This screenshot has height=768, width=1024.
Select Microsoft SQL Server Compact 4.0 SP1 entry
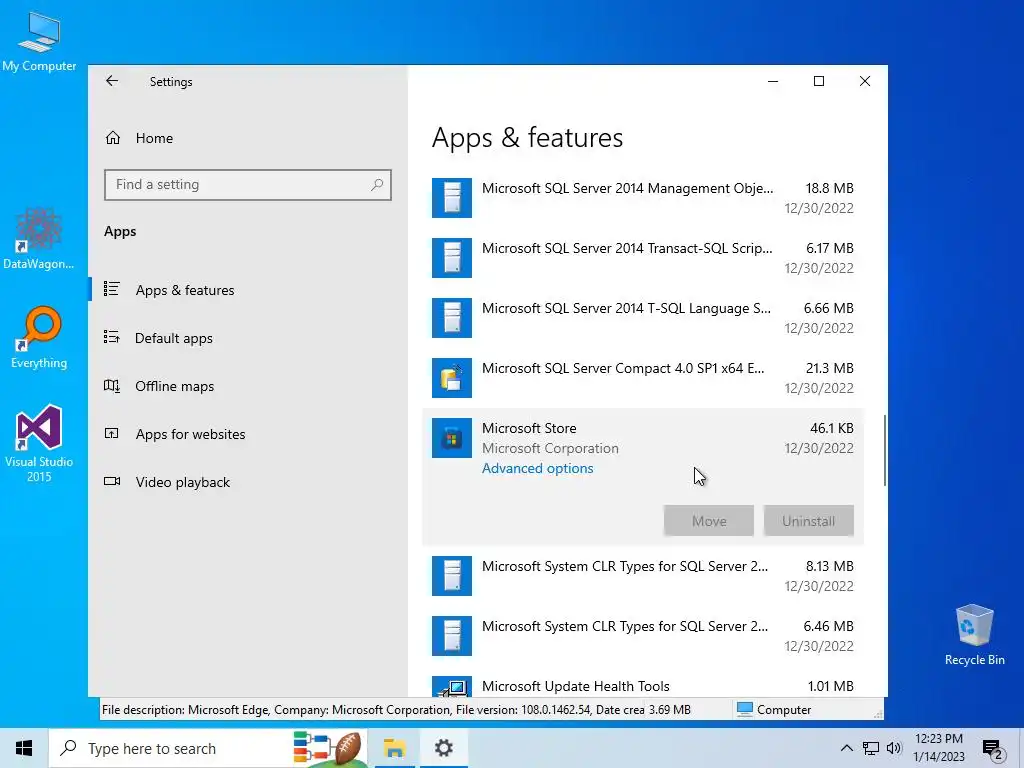[x=643, y=378]
